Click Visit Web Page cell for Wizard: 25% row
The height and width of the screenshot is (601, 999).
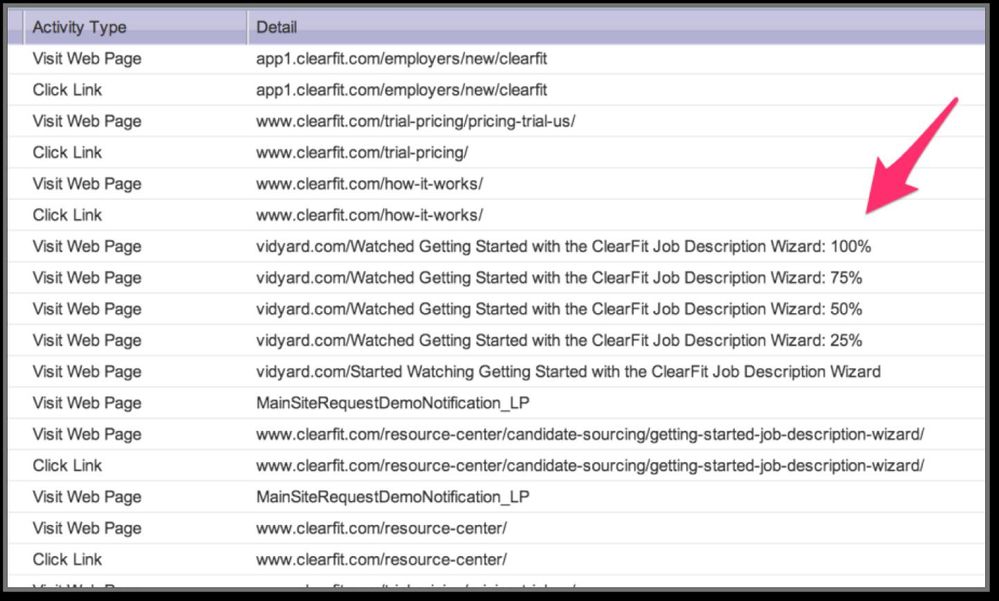tap(87, 340)
